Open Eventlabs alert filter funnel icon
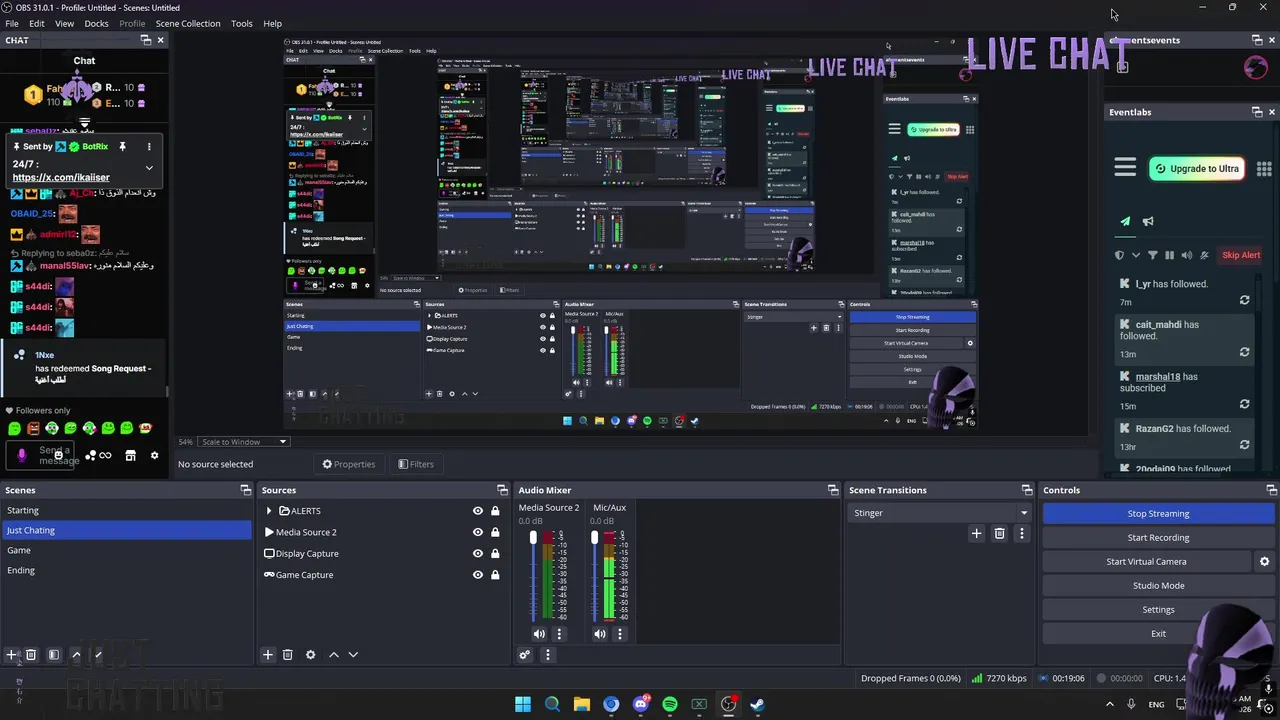Screen dimensions: 1280x720 pos(1152,255)
